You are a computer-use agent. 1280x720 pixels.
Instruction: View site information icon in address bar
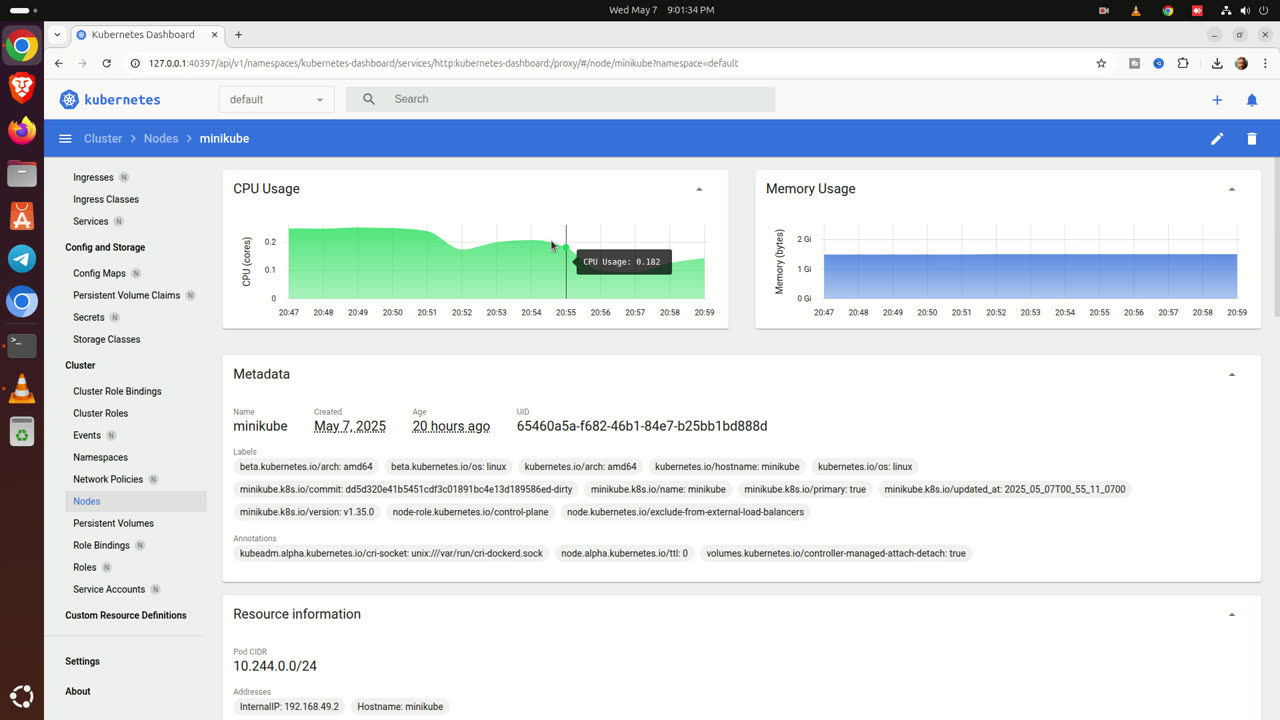coord(135,63)
